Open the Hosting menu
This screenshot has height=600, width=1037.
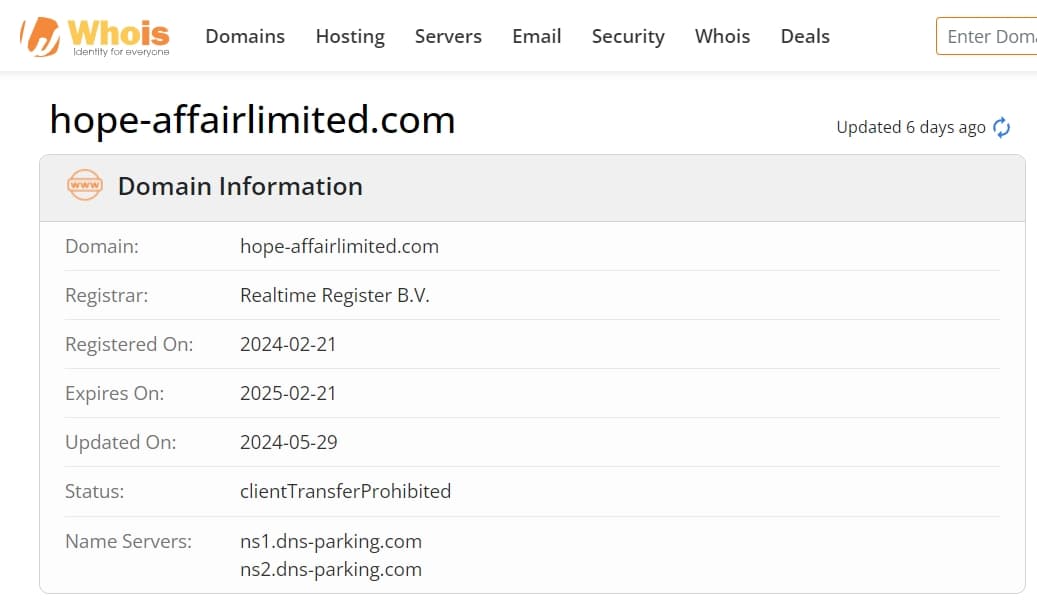tap(350, 36)
